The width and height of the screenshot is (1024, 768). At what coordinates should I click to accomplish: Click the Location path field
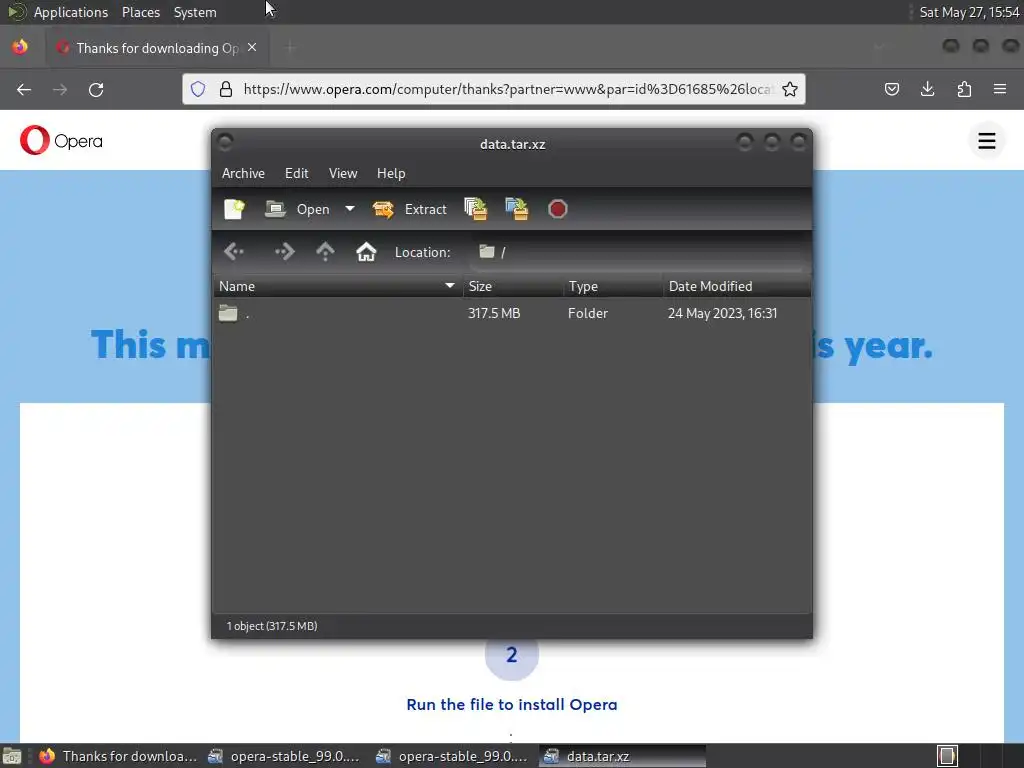click(637, 252)
